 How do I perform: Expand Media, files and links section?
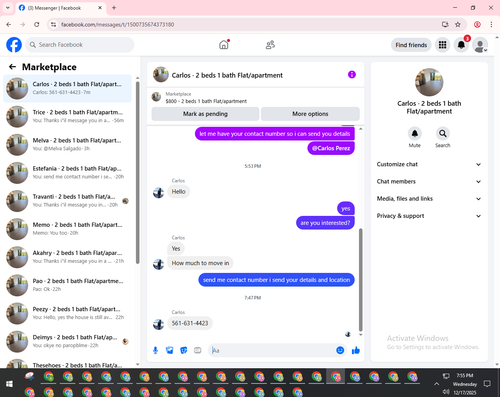click(x=429, y=199)
